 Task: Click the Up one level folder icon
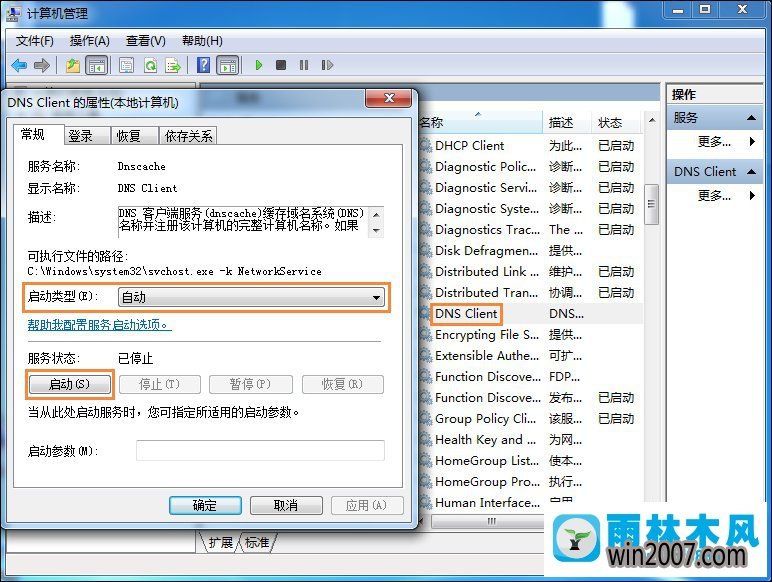point(73,65)
